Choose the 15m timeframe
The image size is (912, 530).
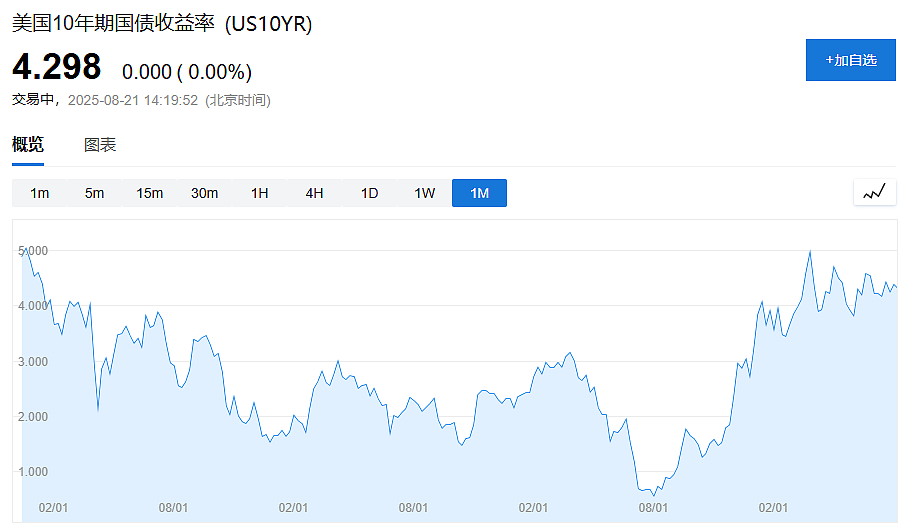(x=149, y=193)
